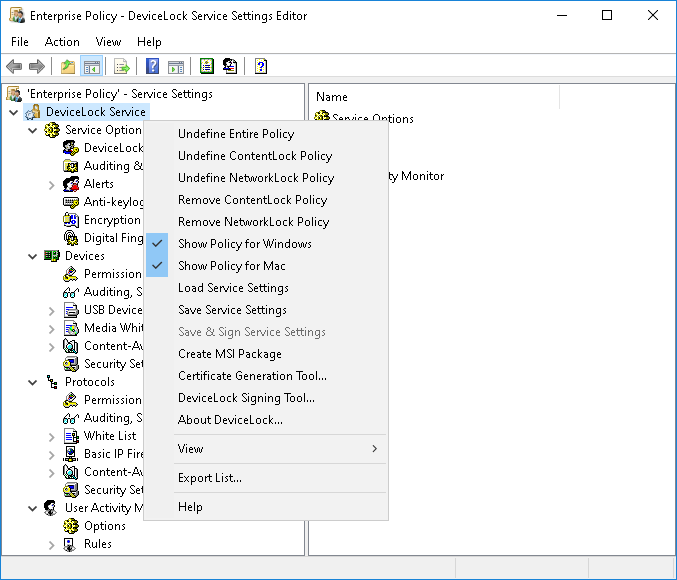This screenshot has width=677, height=580.
Task: Click the Show/Hide Action Pane toolbar icon
Action: [176, 67]
